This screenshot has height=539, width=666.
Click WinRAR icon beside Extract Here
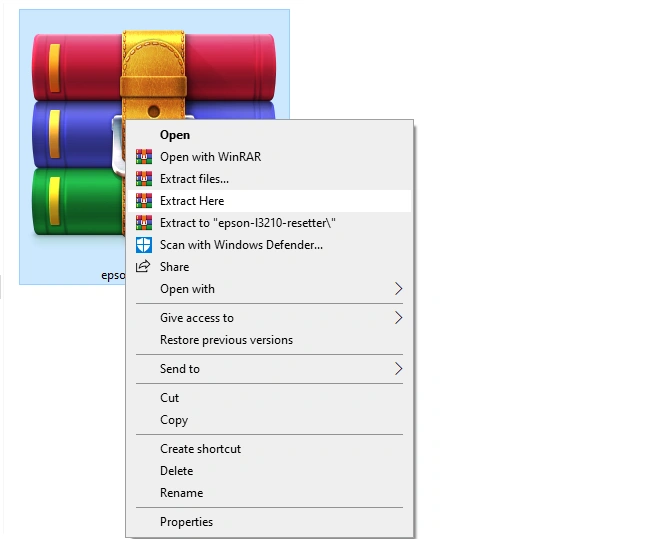(x=144, y=201)
